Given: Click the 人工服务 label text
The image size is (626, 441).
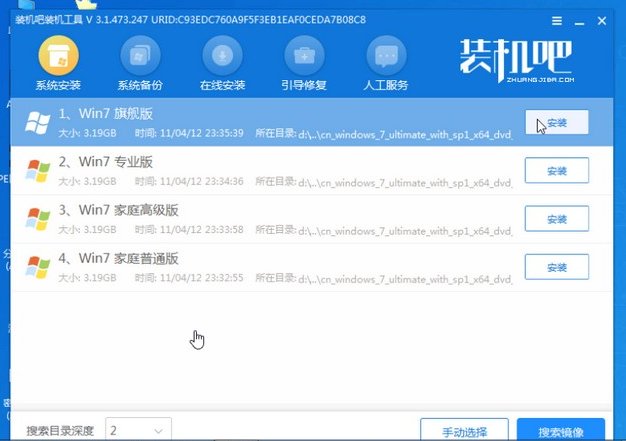Looking at the screenshot, I should (386, 85).
